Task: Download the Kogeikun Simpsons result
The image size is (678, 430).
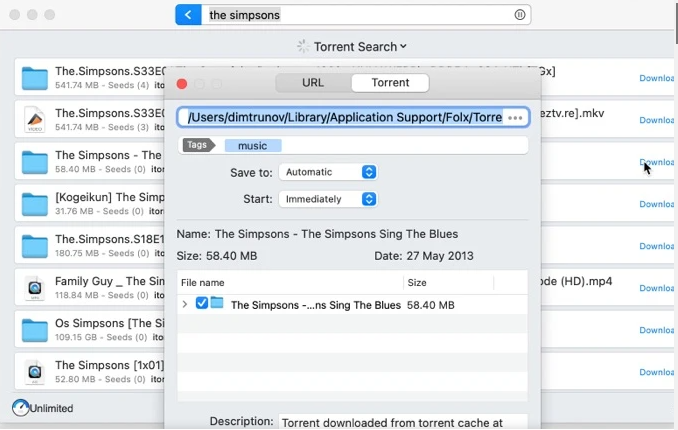Action: tap(656, 204)
